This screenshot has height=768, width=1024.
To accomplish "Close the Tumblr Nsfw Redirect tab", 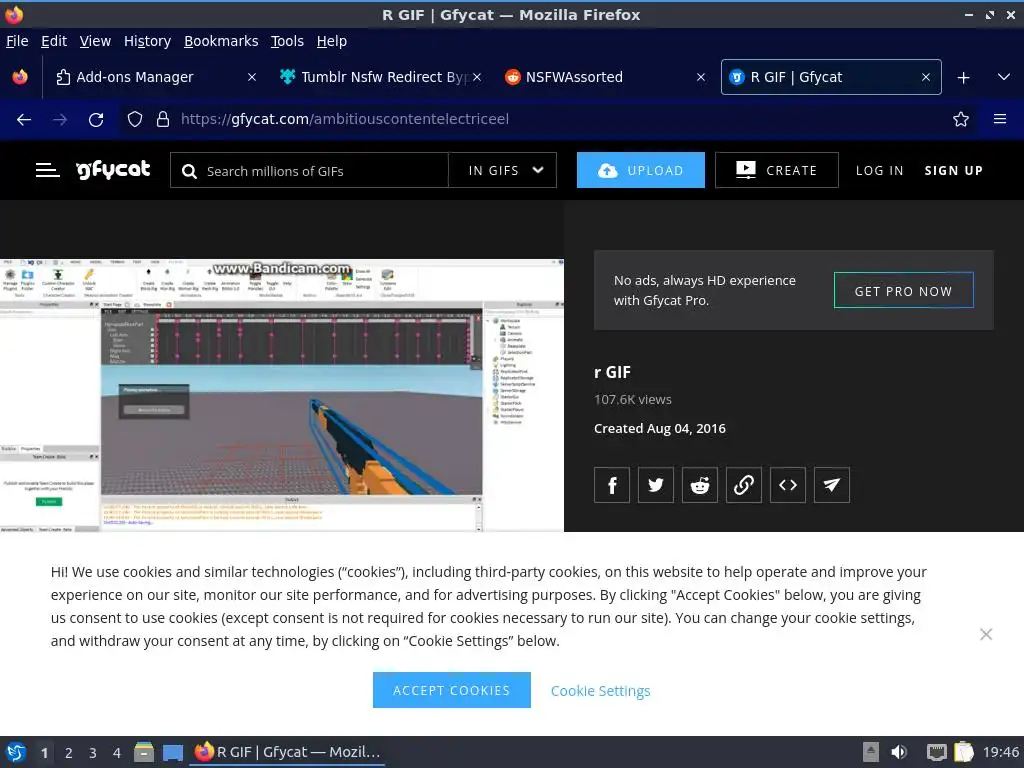I will [x=477, y=77].
